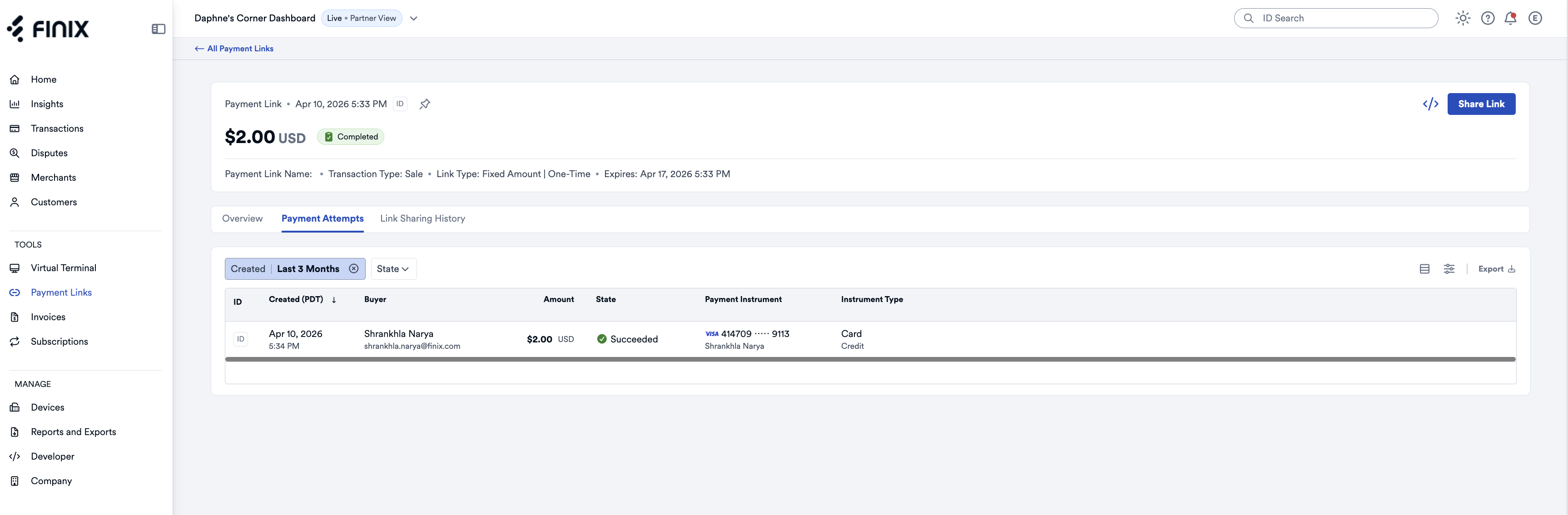Open the Link Sharing History tab

pos(422,218)
